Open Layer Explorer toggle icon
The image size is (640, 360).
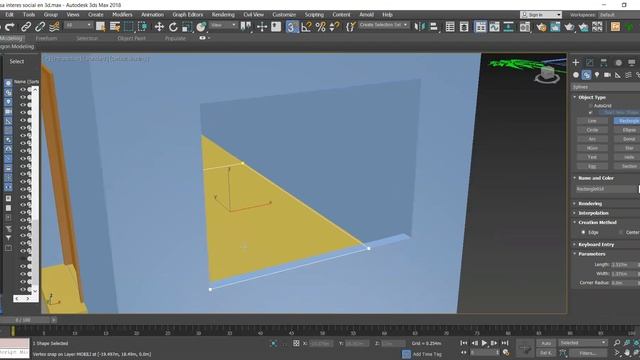[x=464, y=27]
